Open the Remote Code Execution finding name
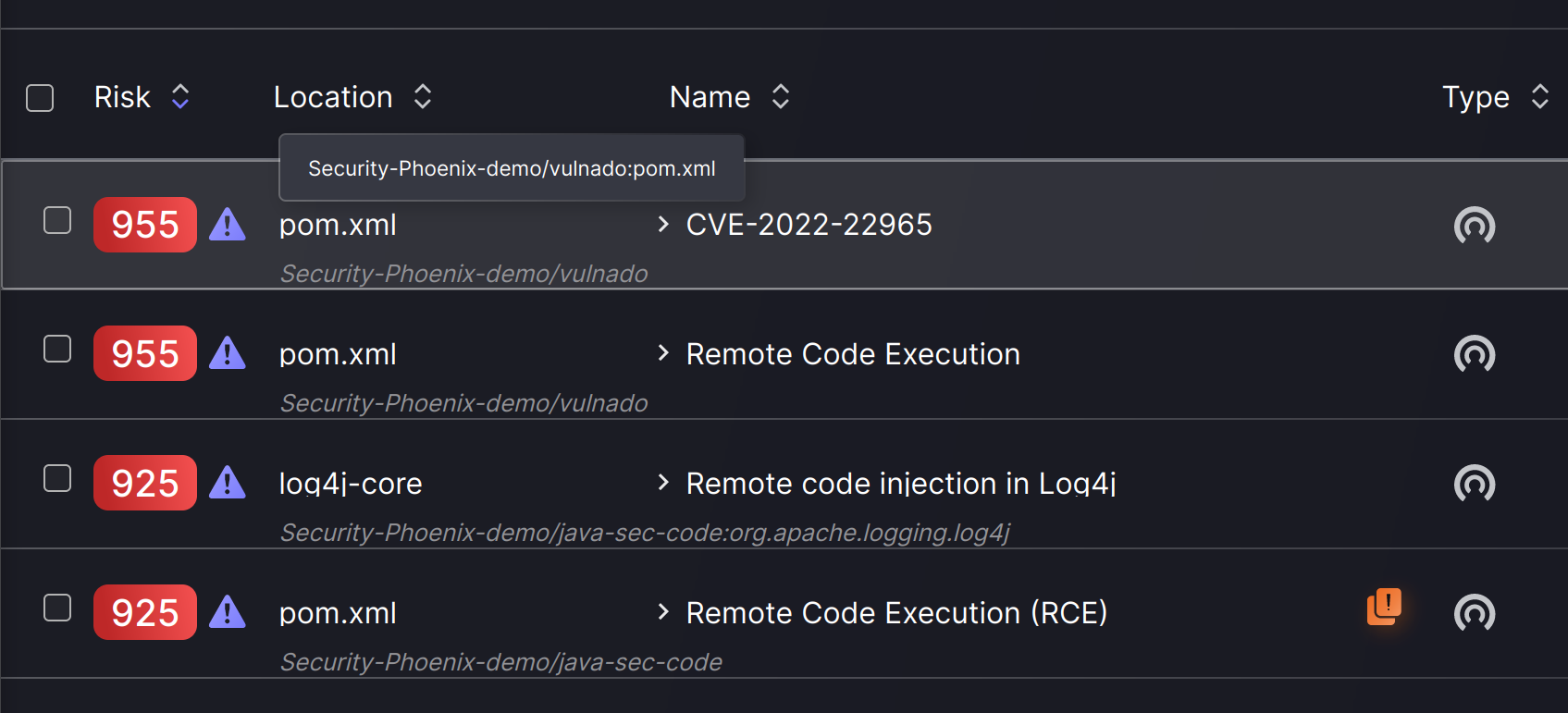 853,354
